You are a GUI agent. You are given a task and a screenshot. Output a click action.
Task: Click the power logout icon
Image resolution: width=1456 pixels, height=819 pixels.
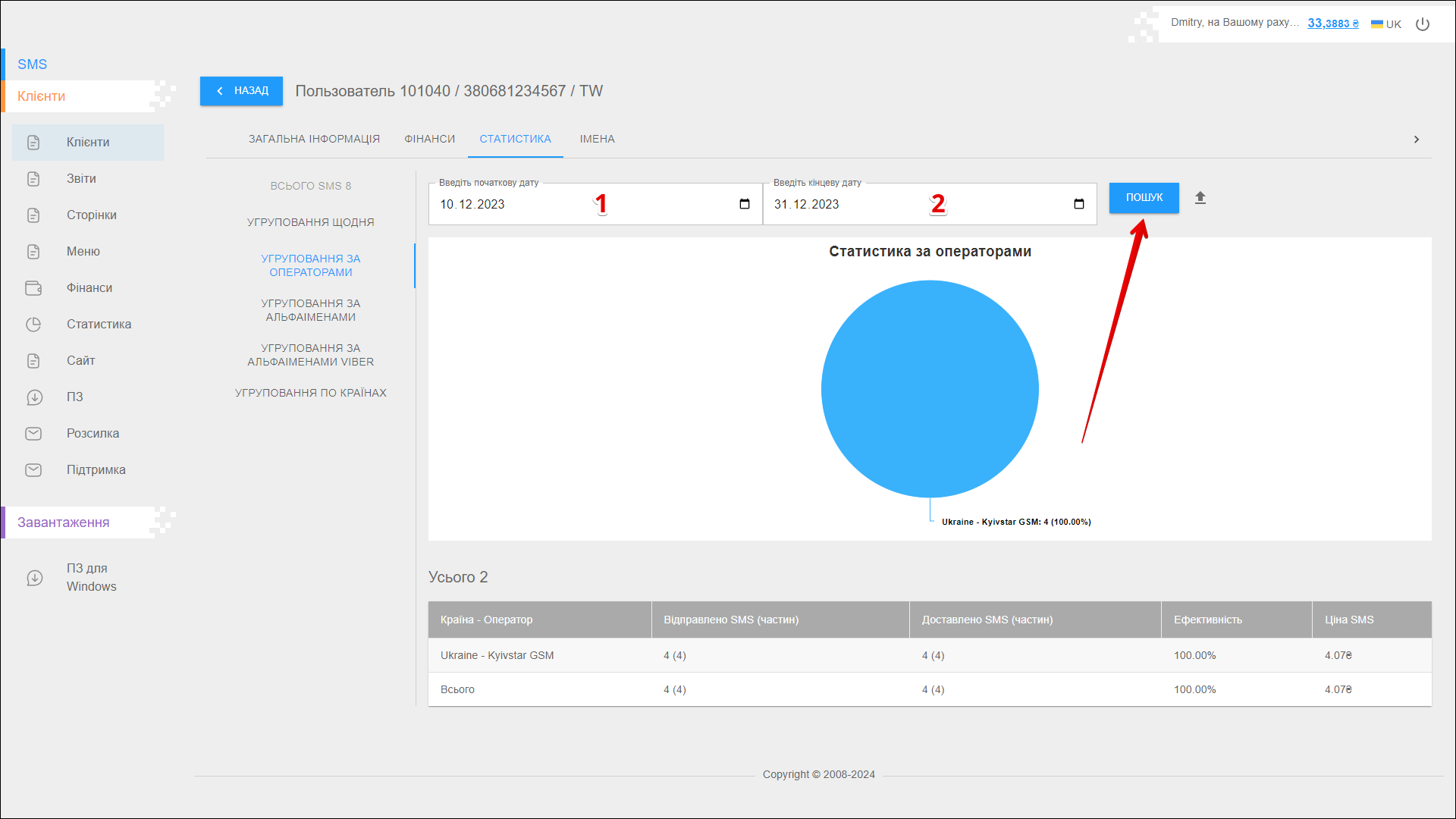click(1423, 24)
